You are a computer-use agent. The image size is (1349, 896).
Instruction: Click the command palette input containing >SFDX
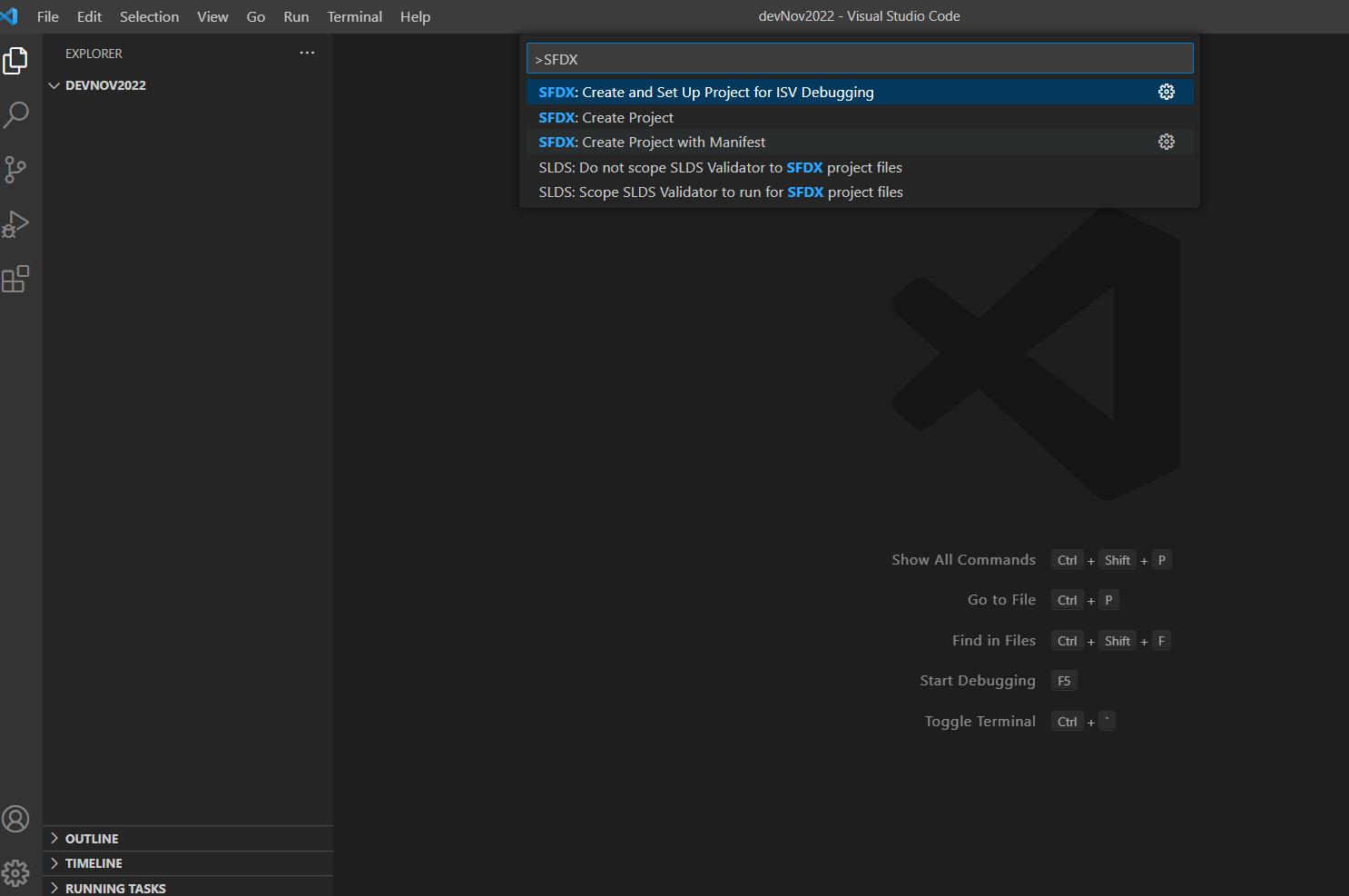click(x=860, y=59)
